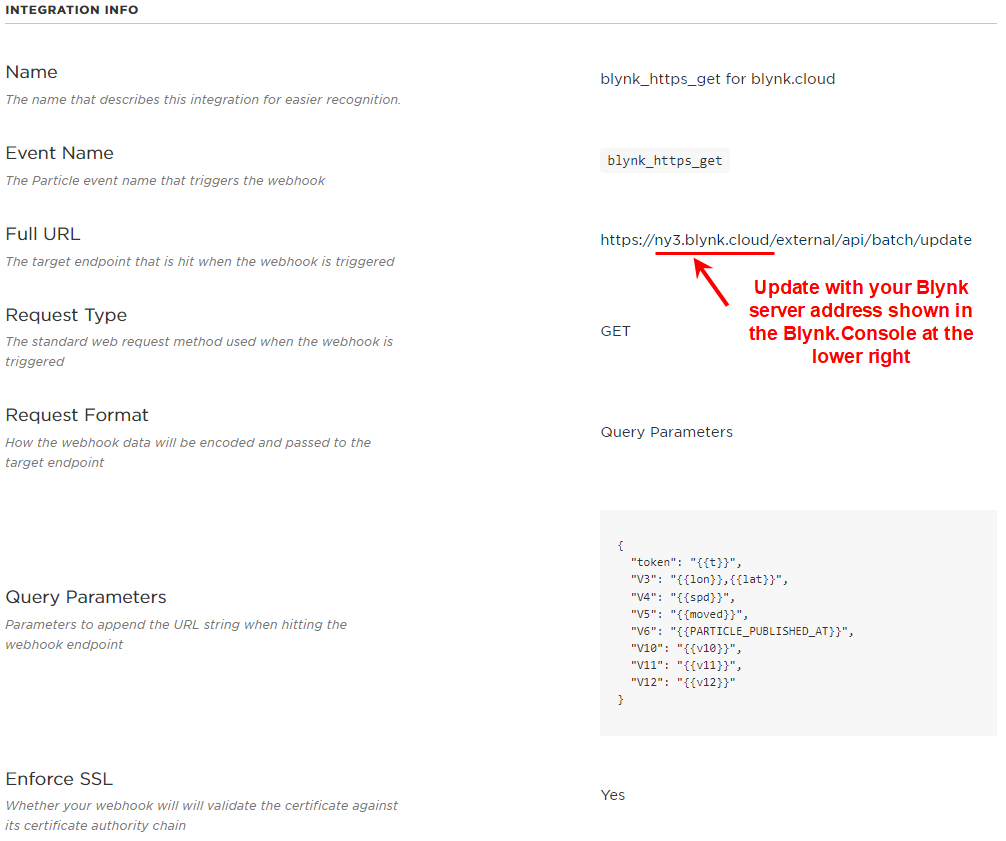Click the 'blynk_https_get' event name code value
1006x841 pixels.
[x=665, y=160]
